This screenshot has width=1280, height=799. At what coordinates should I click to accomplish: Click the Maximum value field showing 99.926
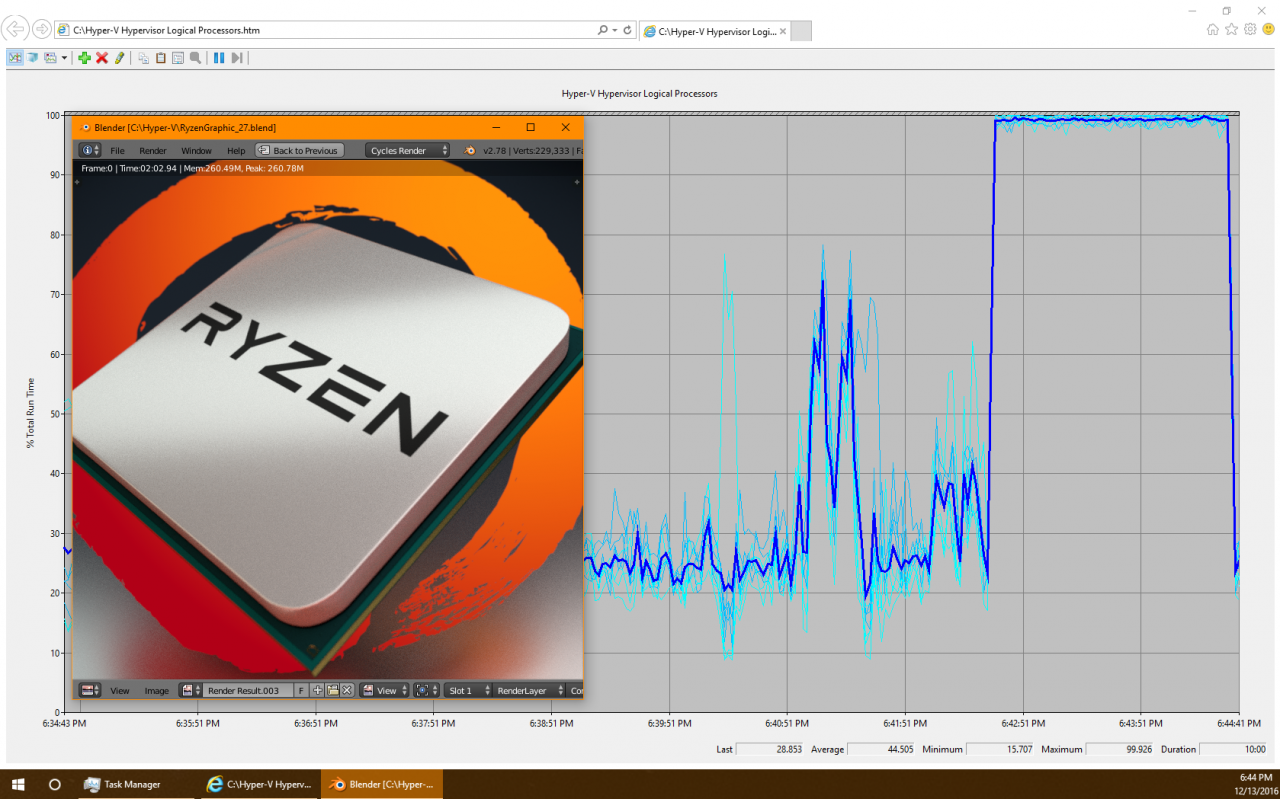click(1118, 749)
